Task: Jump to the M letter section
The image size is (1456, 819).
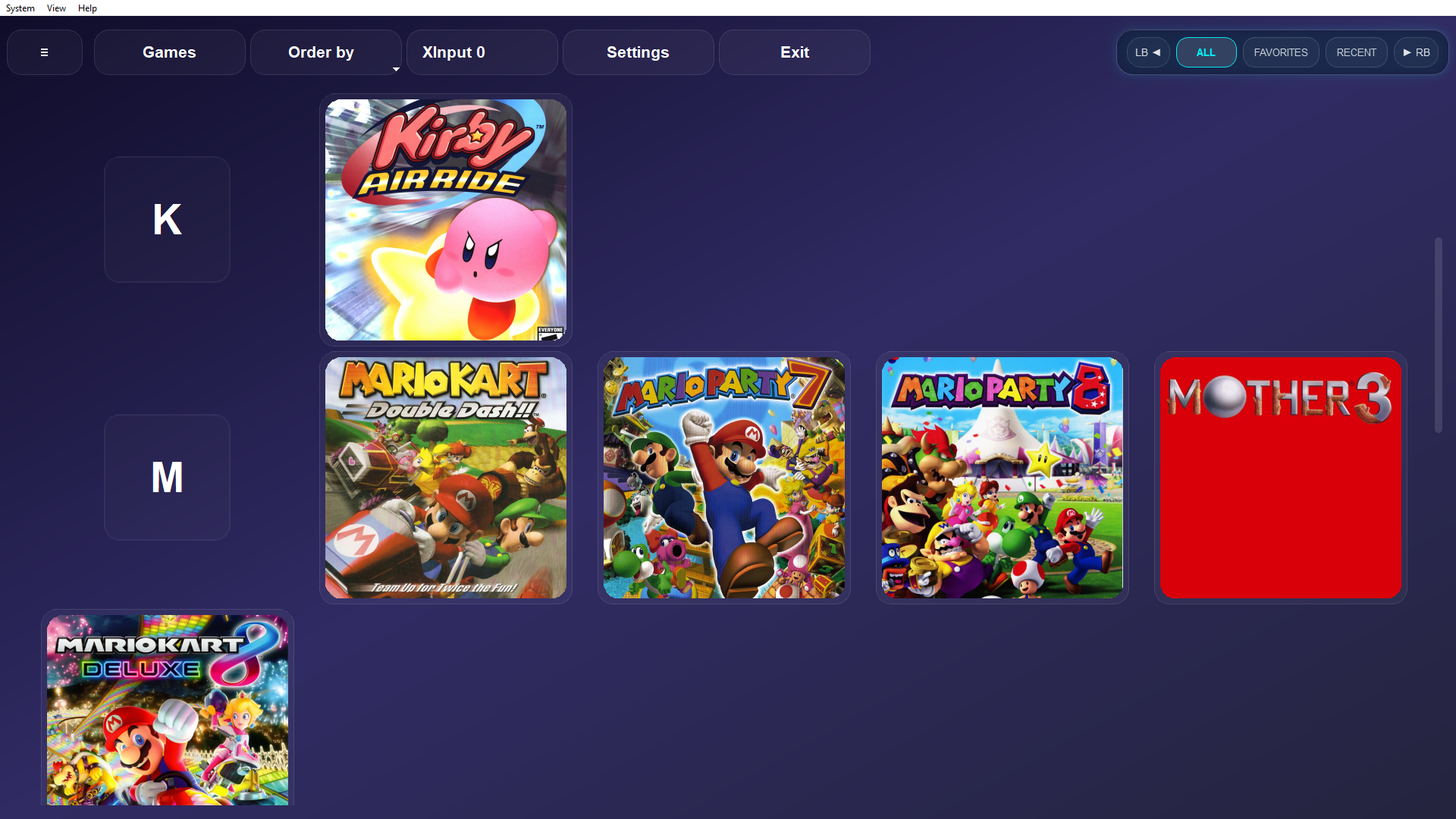Action: tap(167, 478)
